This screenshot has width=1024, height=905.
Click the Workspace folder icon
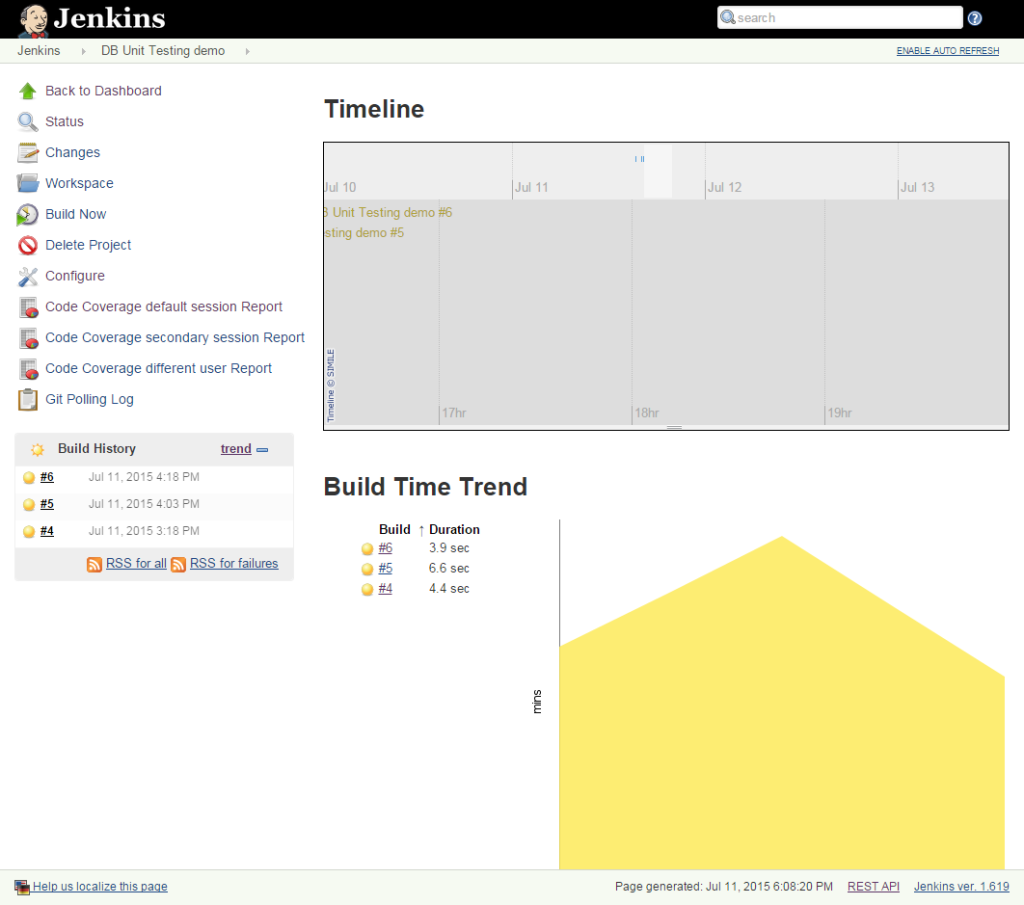27,183
